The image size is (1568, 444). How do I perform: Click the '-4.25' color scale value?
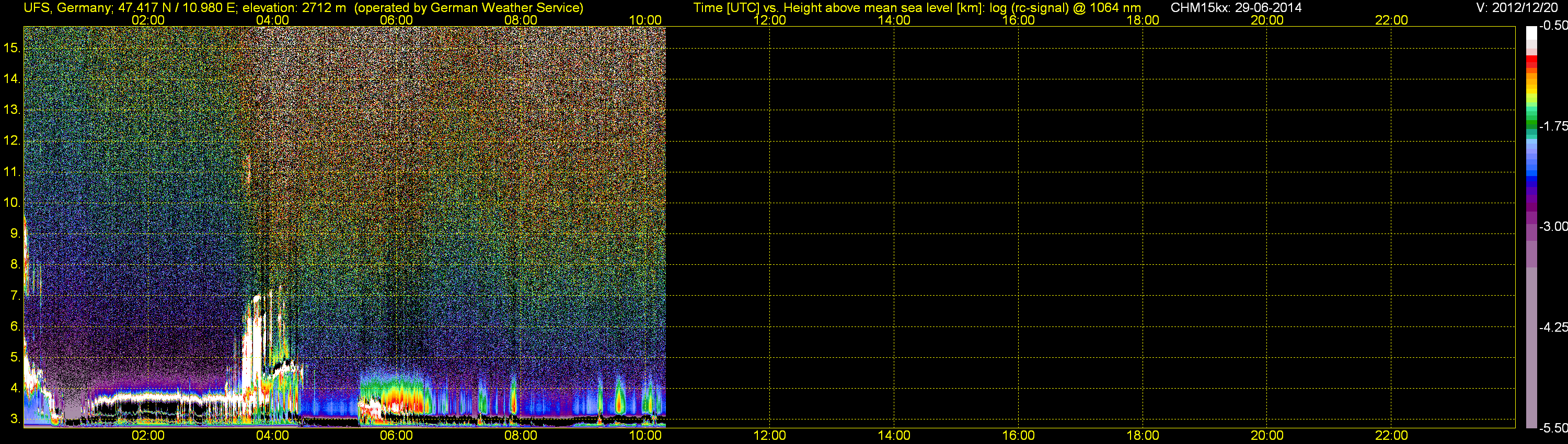pyautogui.click(x=1553, y=327)
